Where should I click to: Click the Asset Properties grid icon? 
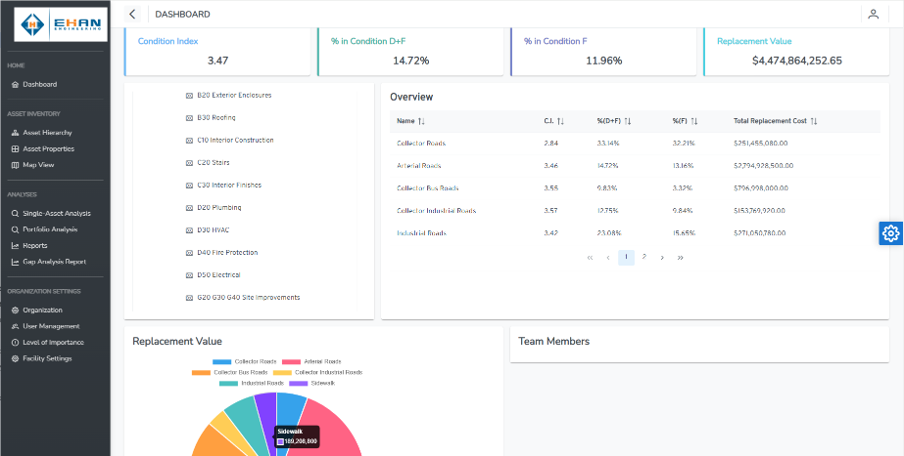coord(16,149)
